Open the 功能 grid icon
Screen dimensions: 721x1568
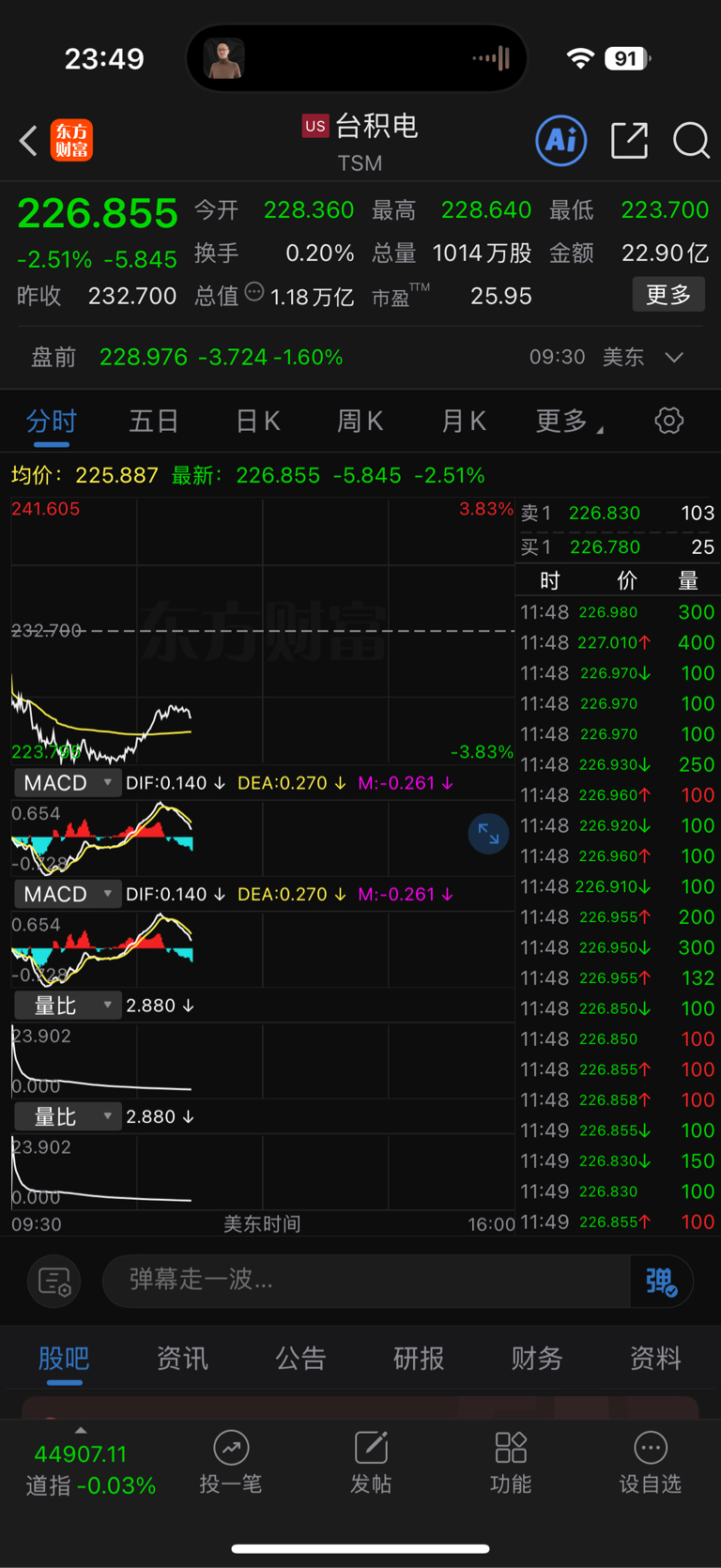(x=511, y=1462)
